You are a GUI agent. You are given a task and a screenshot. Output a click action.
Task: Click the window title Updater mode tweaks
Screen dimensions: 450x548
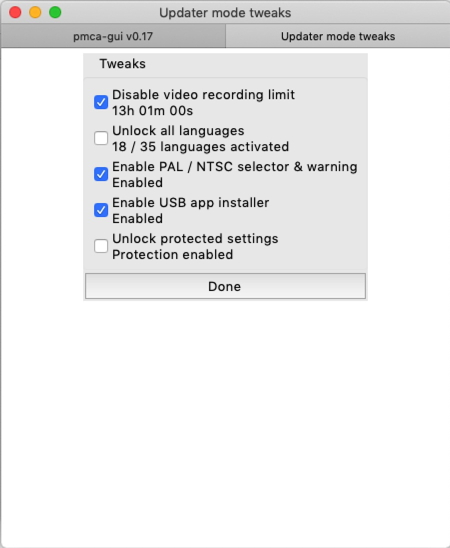[225, 13]
